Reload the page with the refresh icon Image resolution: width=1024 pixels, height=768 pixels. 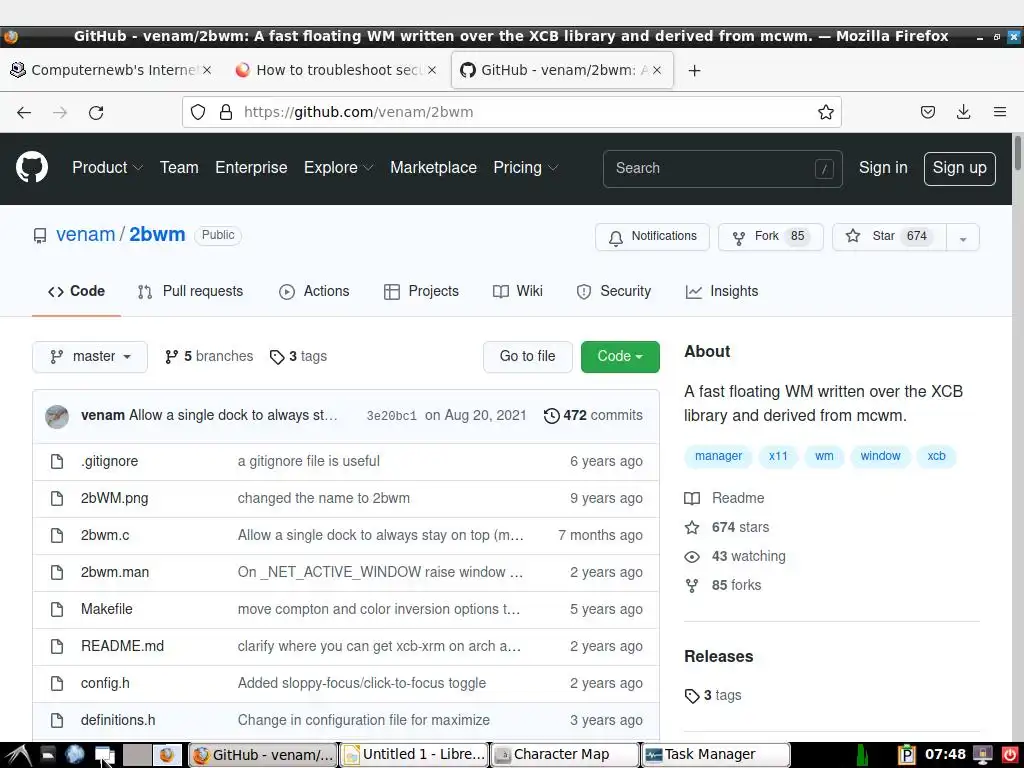96,112
